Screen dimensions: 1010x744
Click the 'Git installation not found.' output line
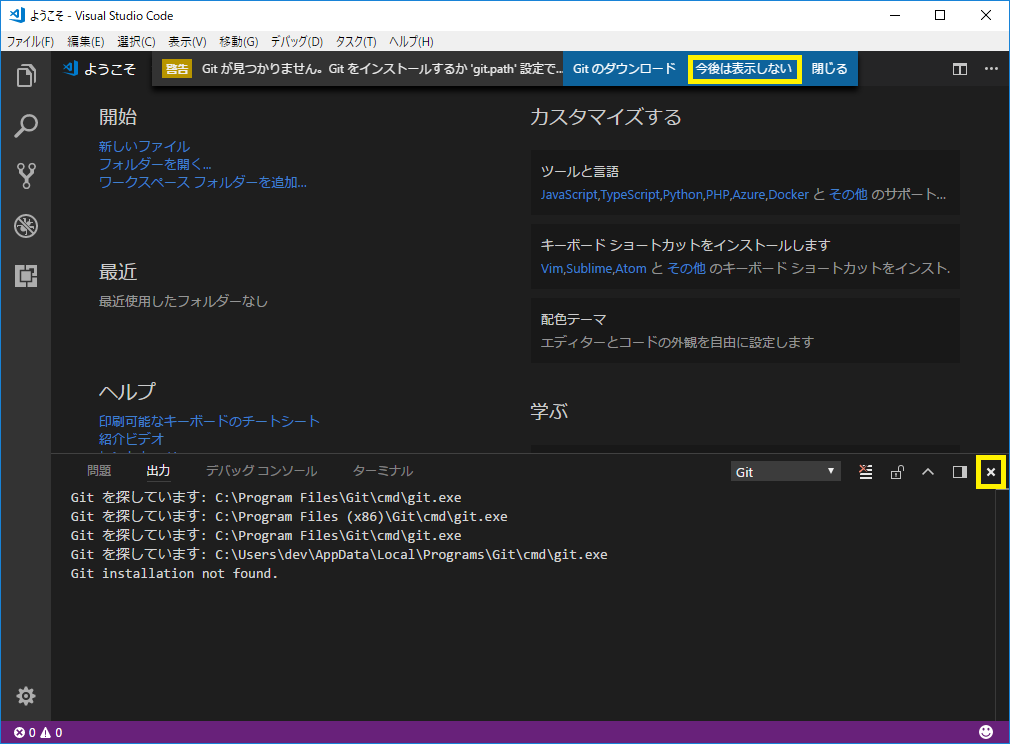(x=174, y=573)
